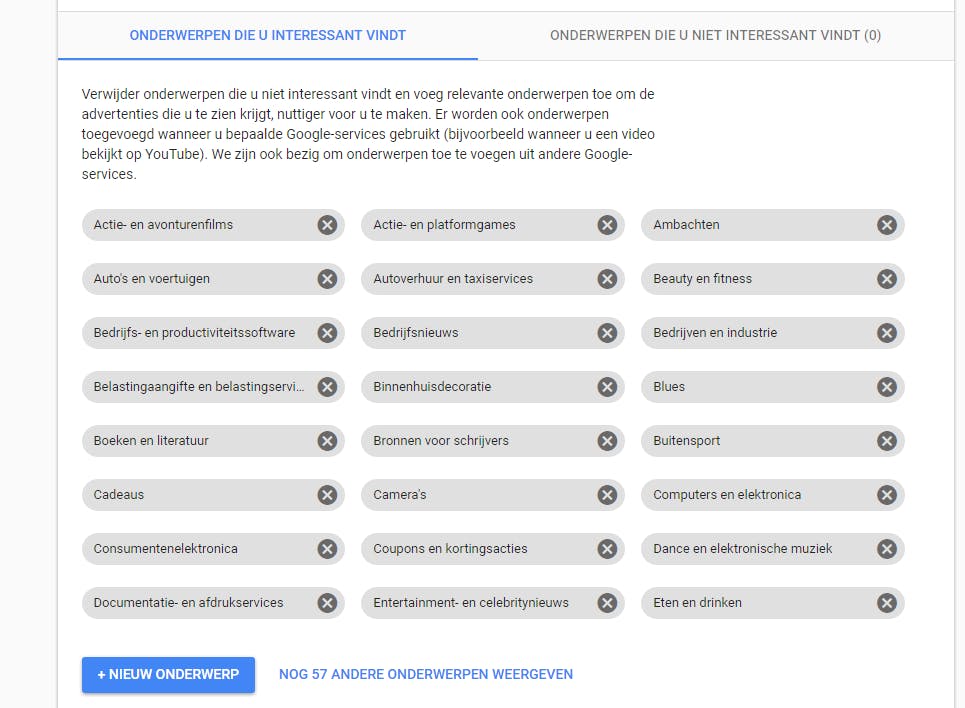This screenshot has width=965, height=708.
Task: Open 'Onderwerpen die u niet interessant vindt' tab
Action: 715,36
